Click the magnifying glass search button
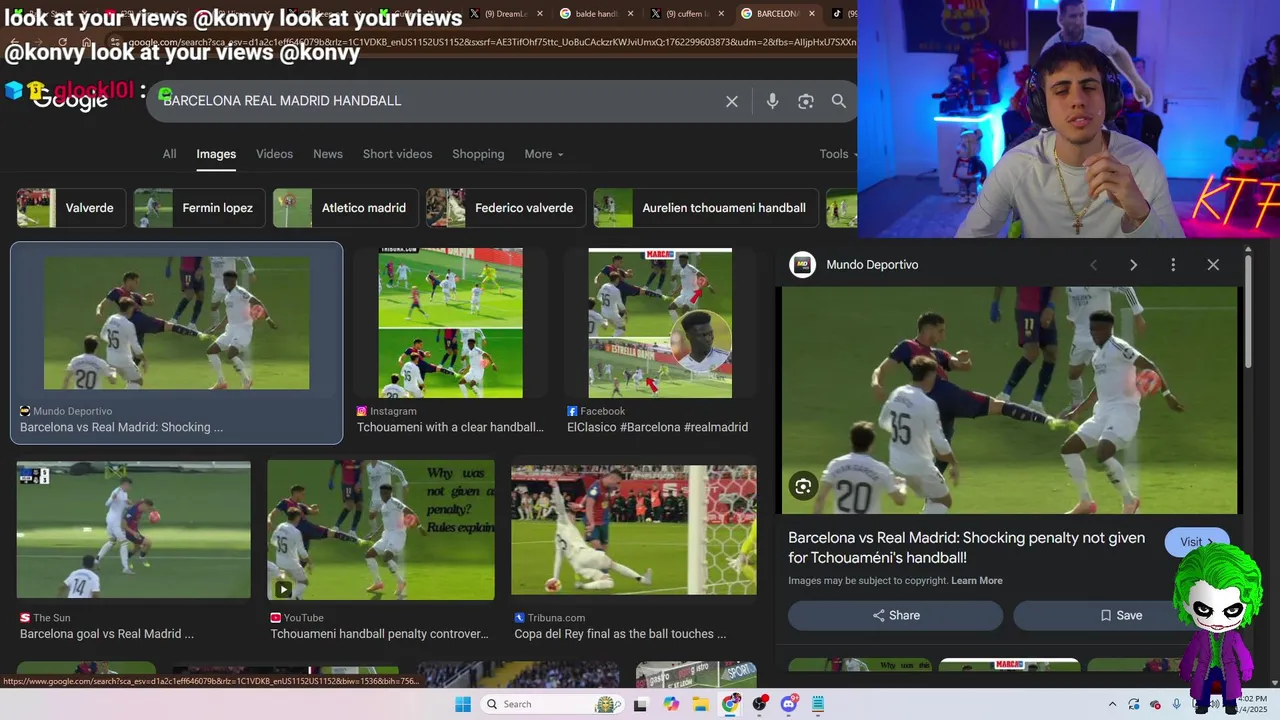The width and height of the screenshot is (1280, 720). point(839,101)
